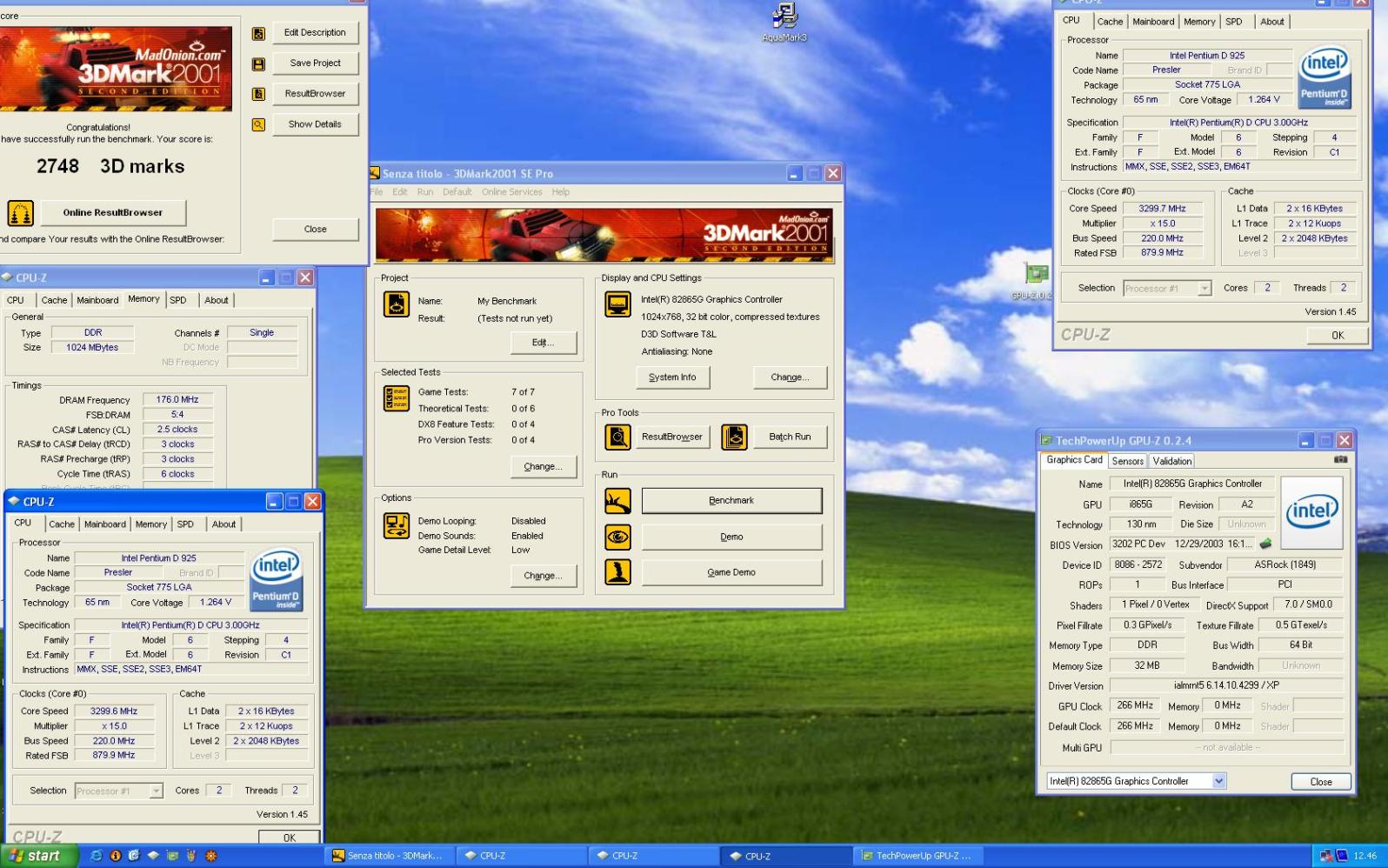Click the Benchmark button

731,501
